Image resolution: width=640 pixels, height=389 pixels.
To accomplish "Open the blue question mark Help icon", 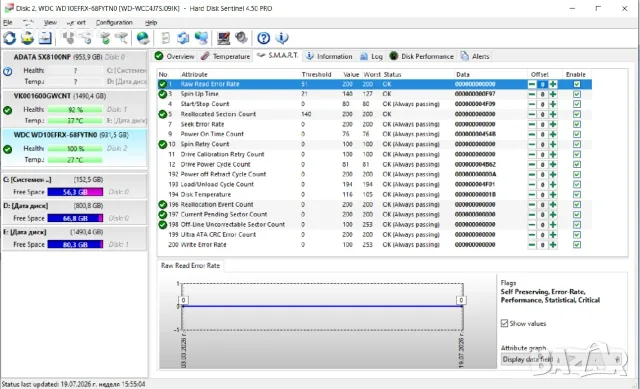I will coord(263,38).
